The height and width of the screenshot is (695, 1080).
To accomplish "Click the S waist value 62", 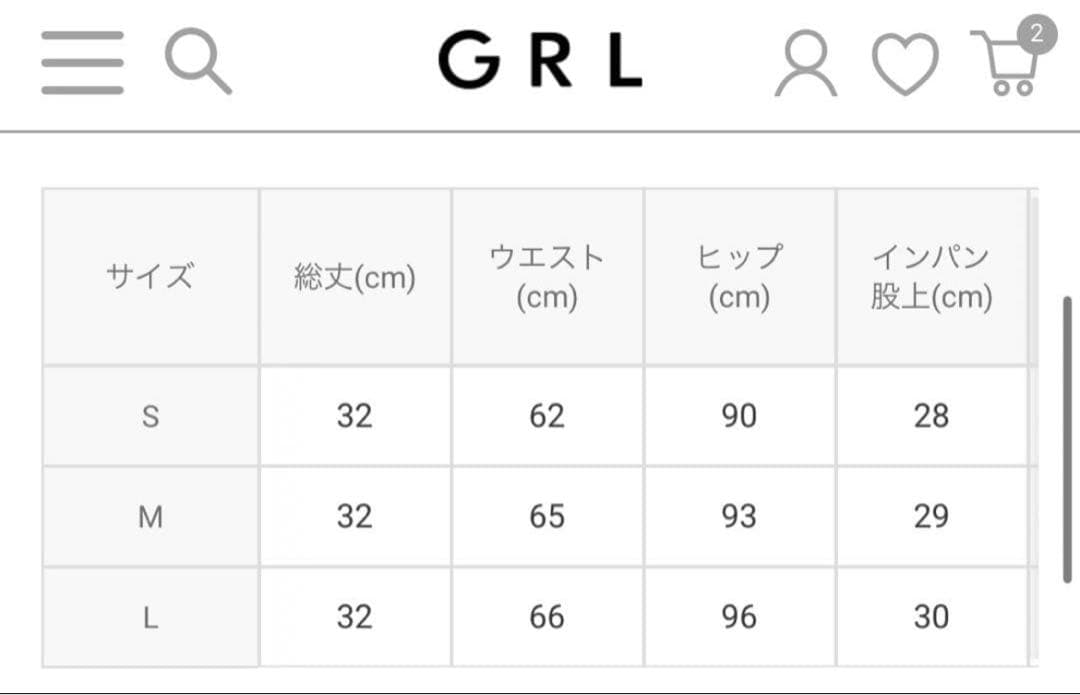I will [x=547, y=416].
